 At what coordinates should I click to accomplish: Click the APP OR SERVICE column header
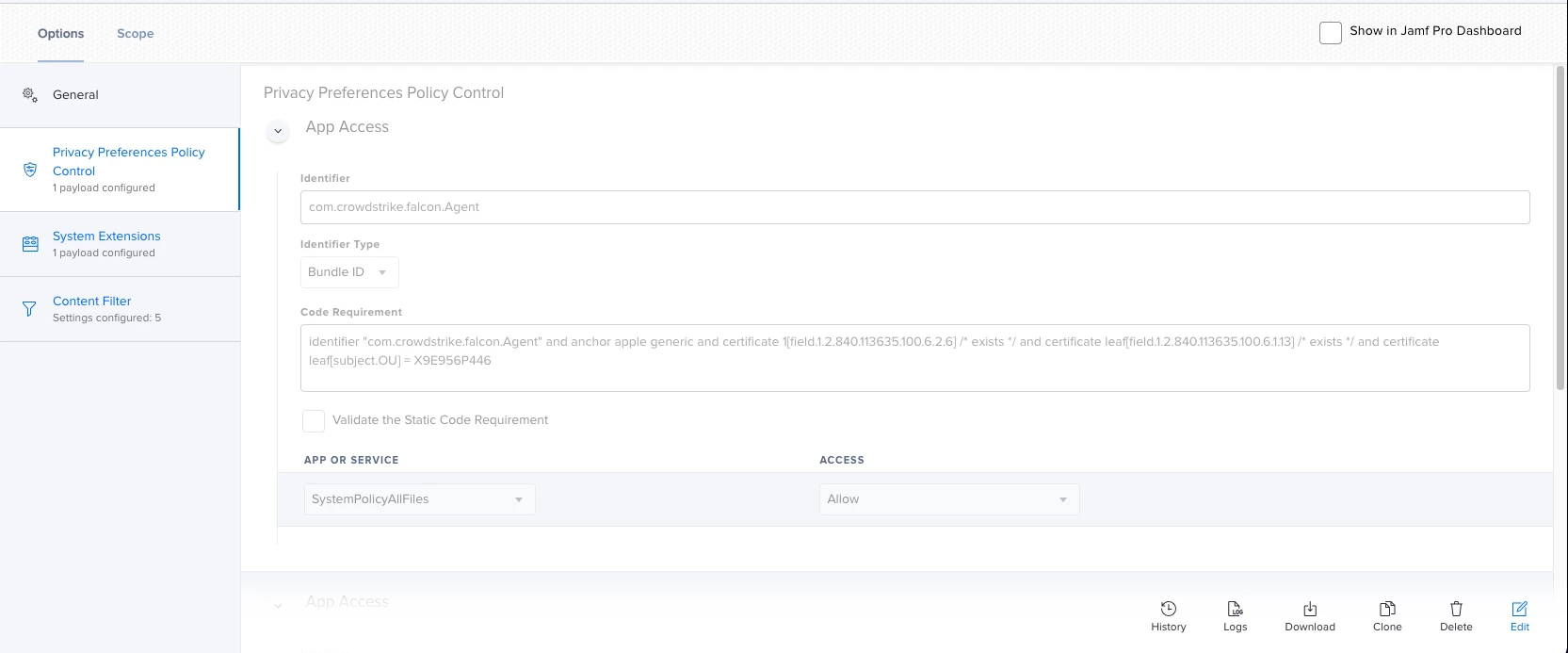351,460
